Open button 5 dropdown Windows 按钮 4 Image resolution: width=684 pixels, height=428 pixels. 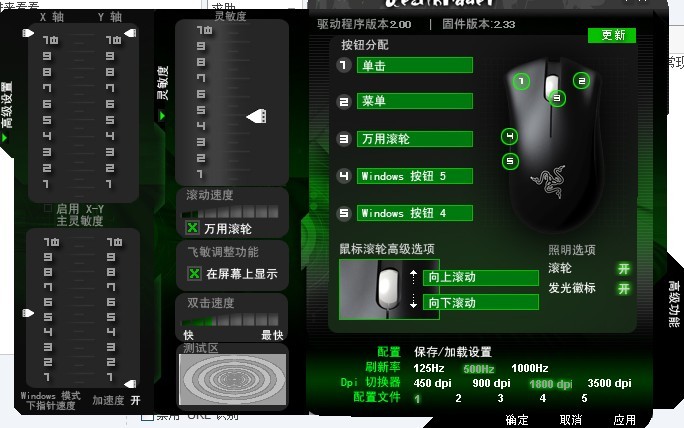tap(414, 213)
